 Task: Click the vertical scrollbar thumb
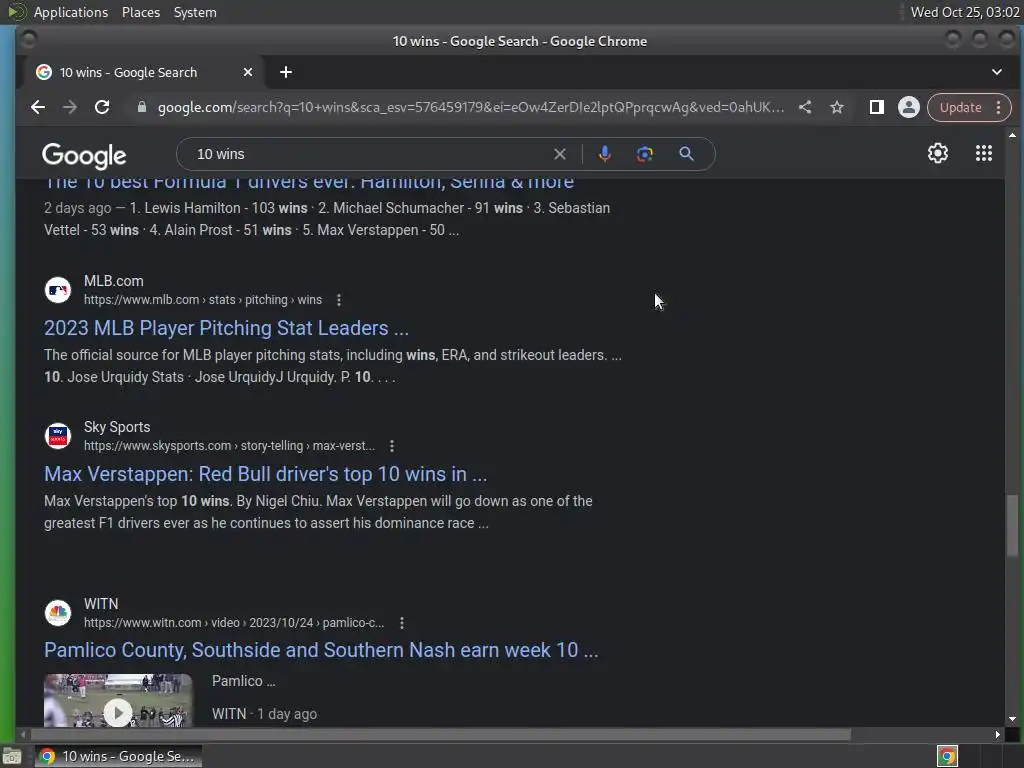point(1012,526)
